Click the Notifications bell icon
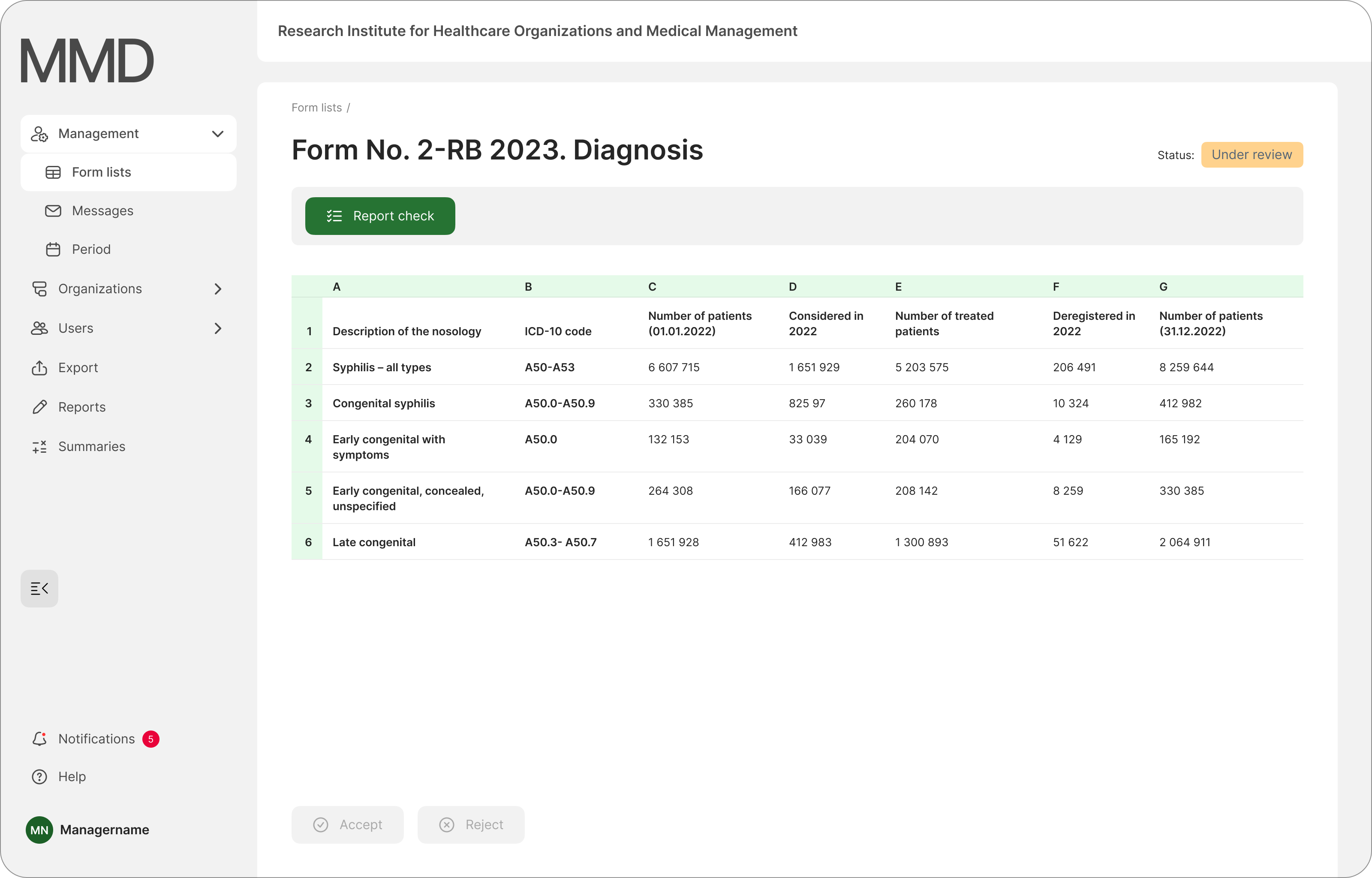This screenshot has width=1372, height=878. (39, 739)
